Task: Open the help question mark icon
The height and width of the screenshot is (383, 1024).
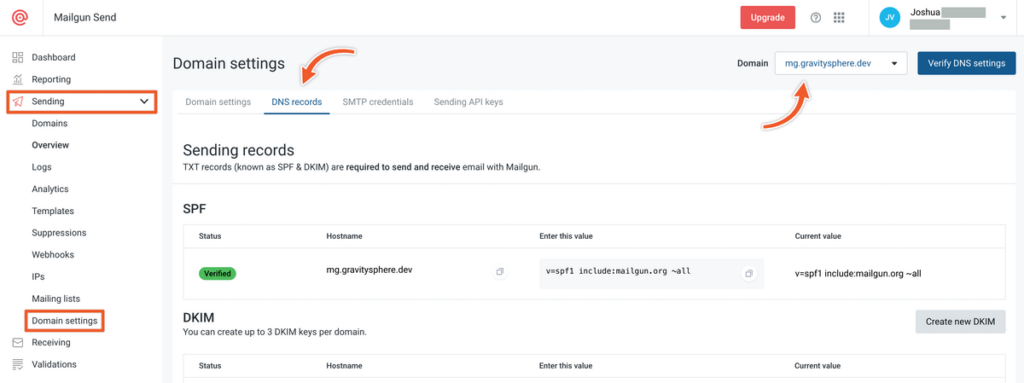Action: pos(816,18)
